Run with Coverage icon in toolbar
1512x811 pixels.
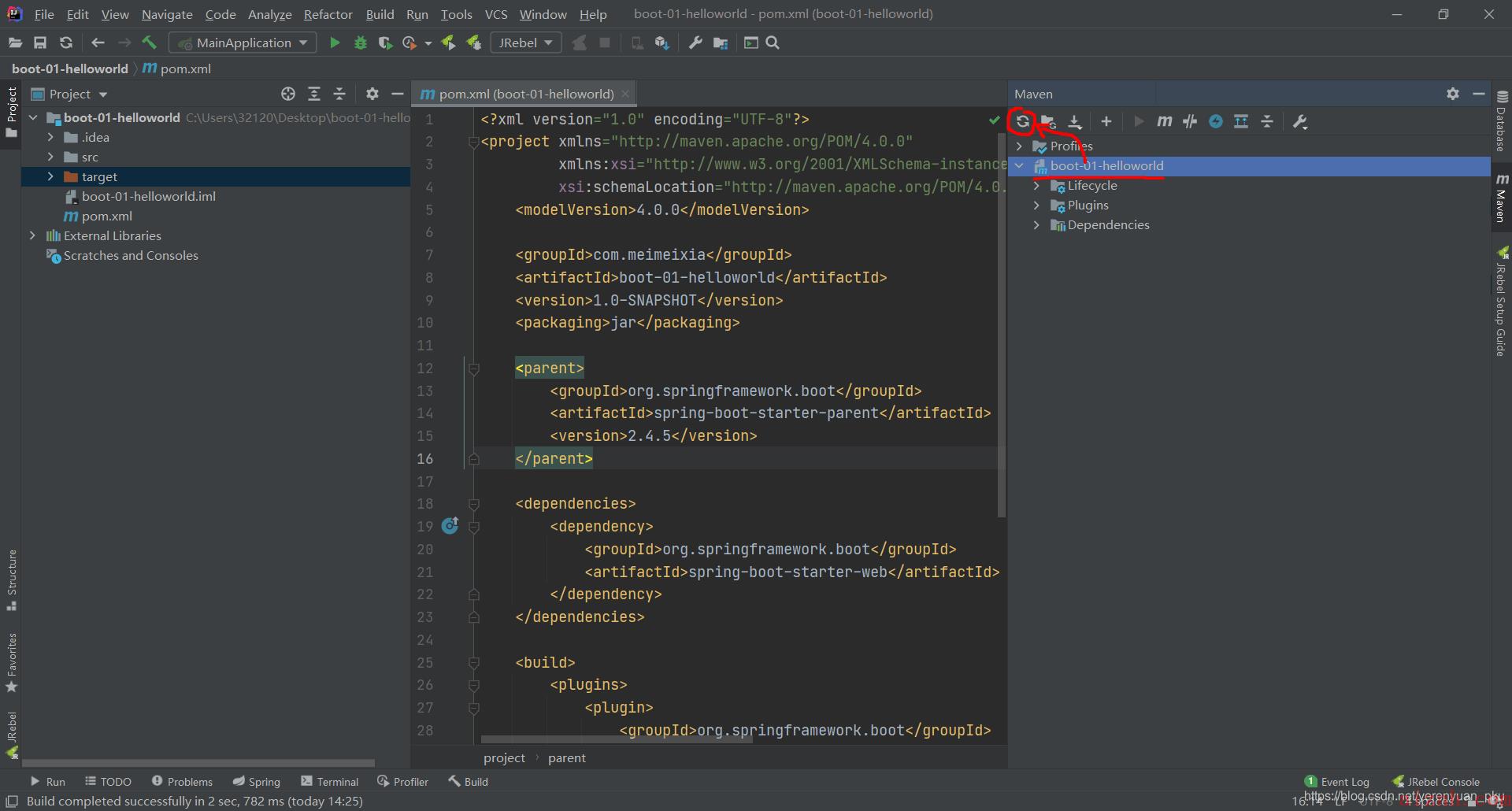pyautogui.click(x=385, y=43)
